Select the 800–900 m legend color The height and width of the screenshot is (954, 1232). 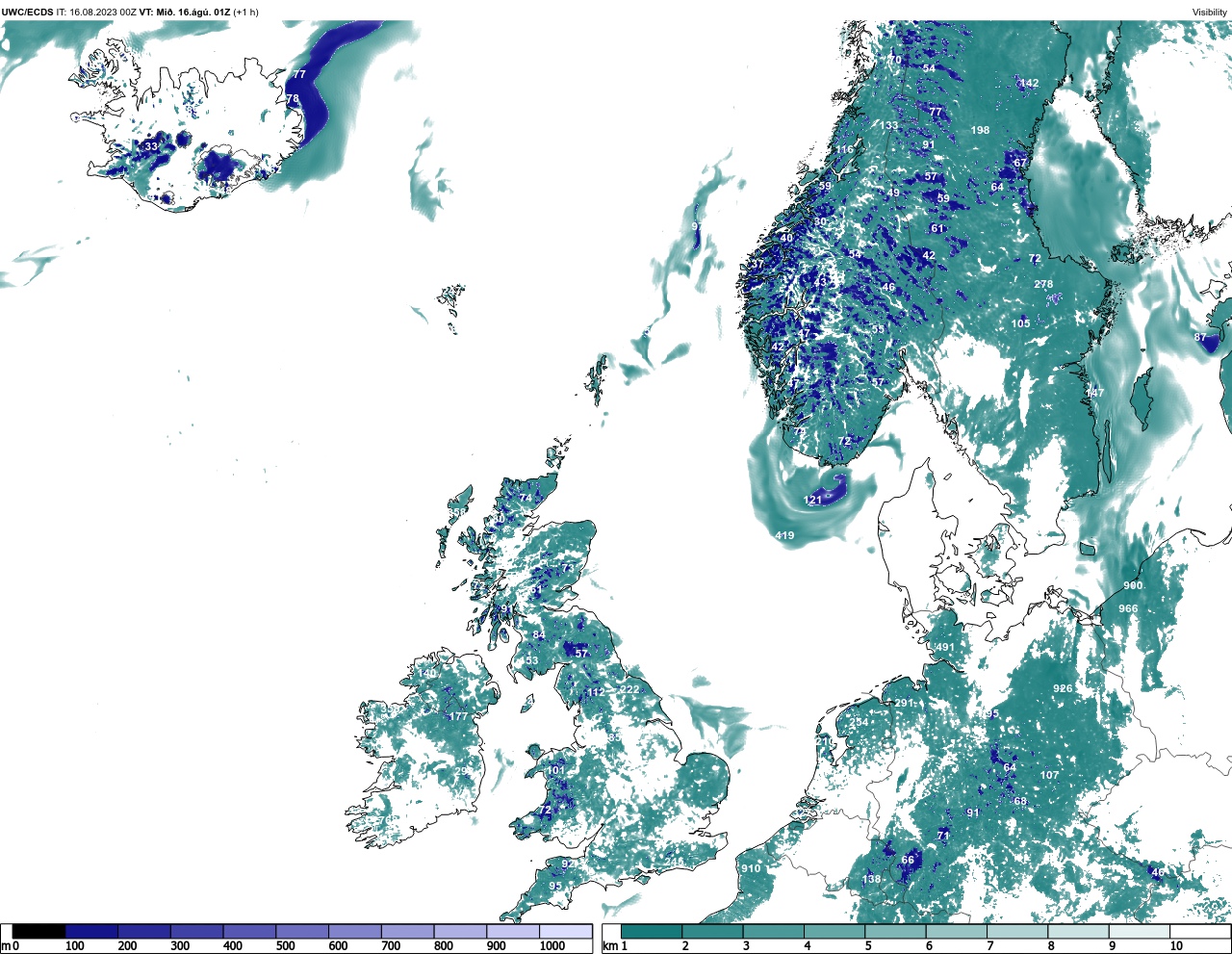pyautogui.click(x=460, y=931)
